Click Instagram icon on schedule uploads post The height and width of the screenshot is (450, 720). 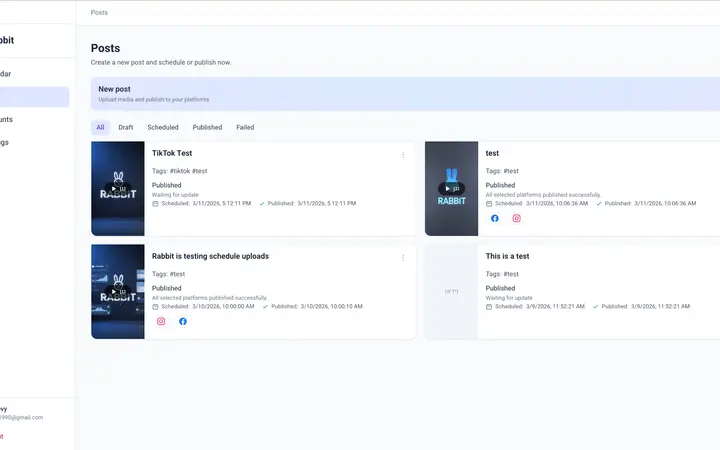(161, 322)
